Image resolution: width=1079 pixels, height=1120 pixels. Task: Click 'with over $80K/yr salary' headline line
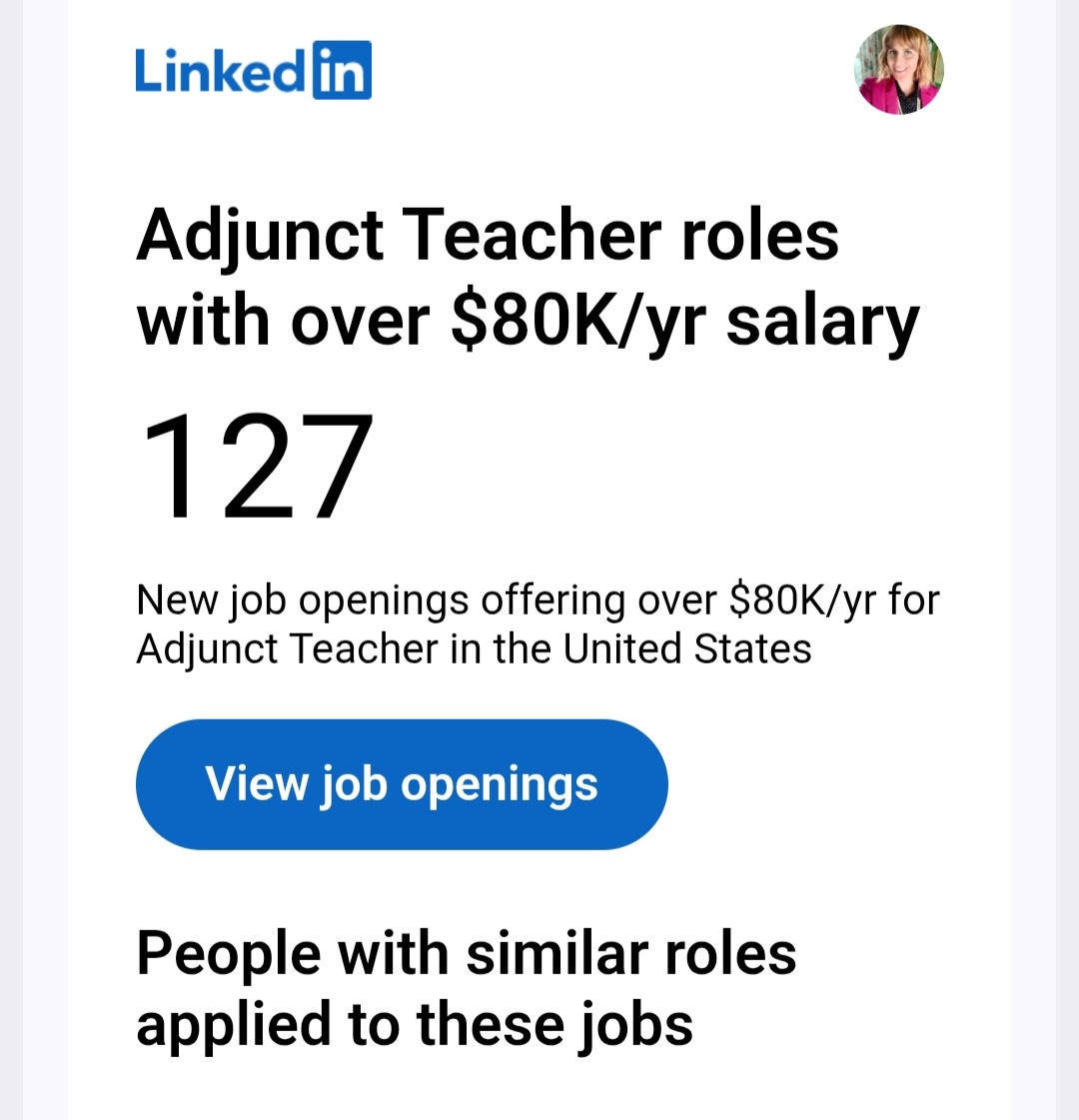pos(528,322)
